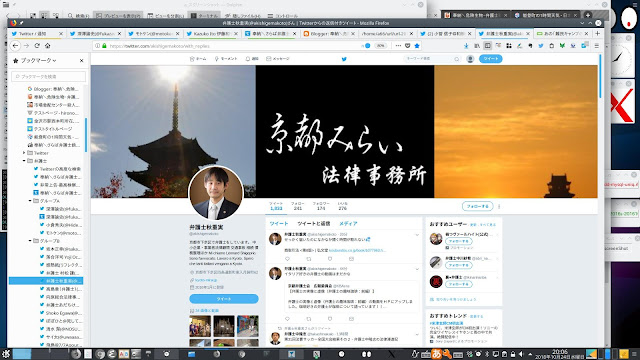Switch to the Kazuko Ito browser tab
Screen dimensions: 640x360
(x=211, y=33)
